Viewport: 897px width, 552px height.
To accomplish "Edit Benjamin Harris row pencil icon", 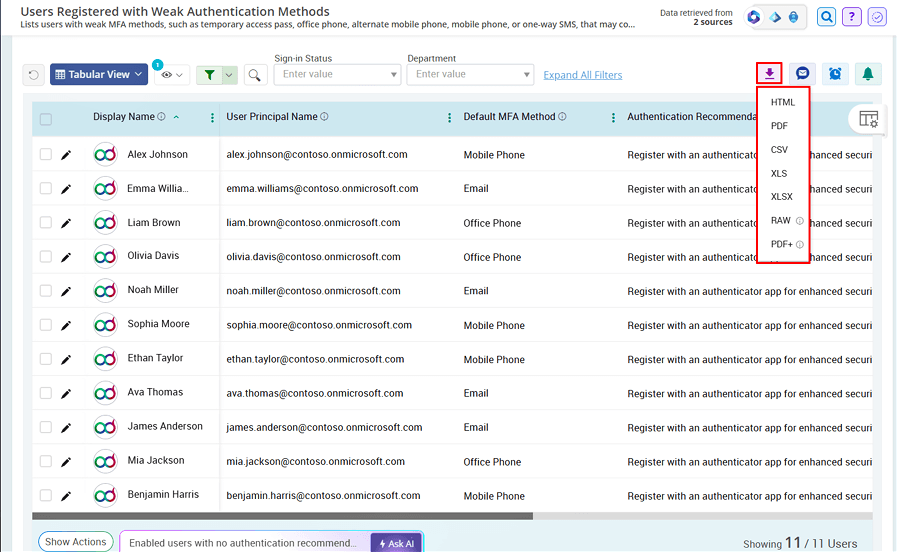I will click(x=66, y=496).
